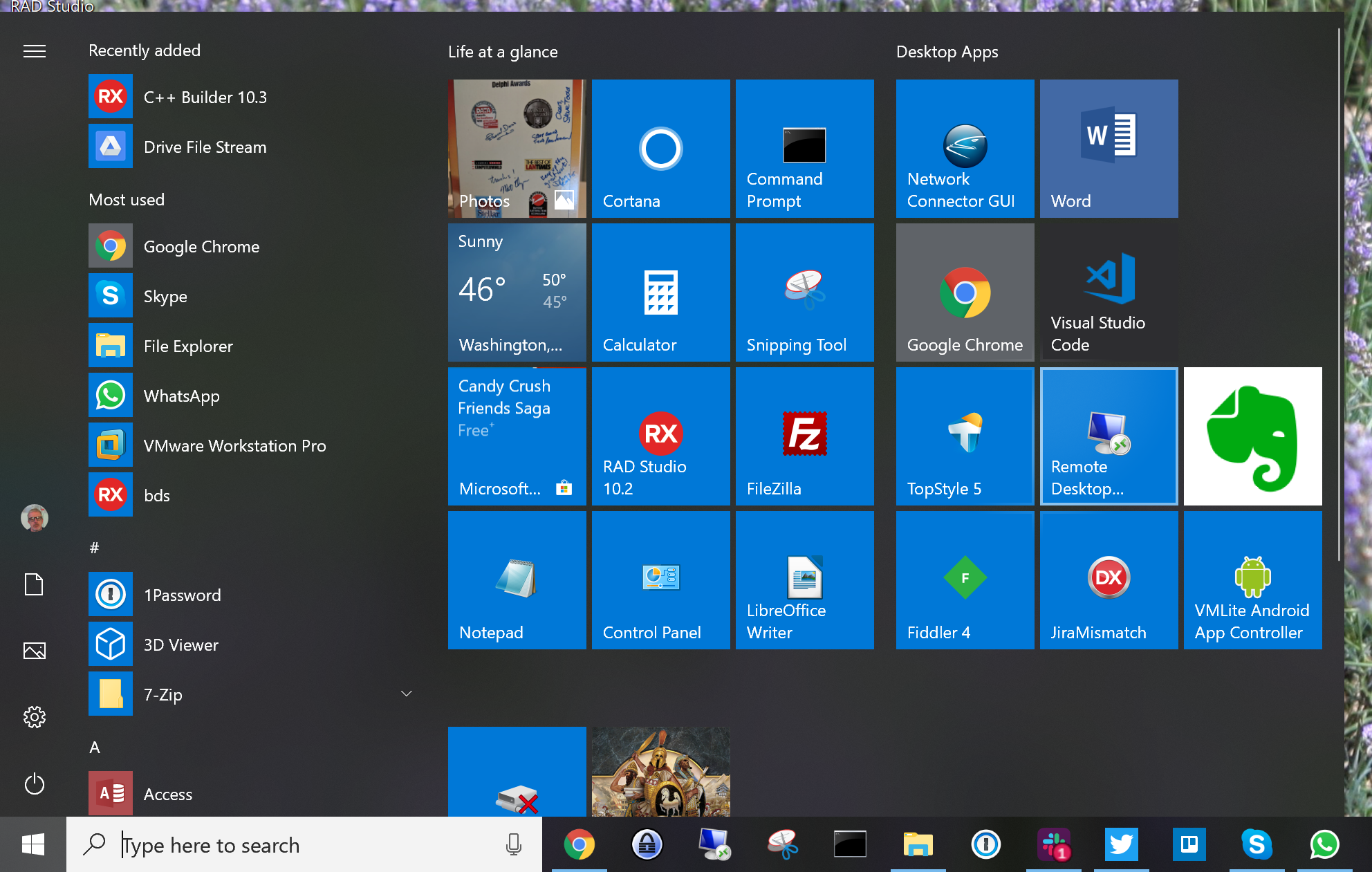Open VMLite Android App Controller tile

click(1252, 579)
